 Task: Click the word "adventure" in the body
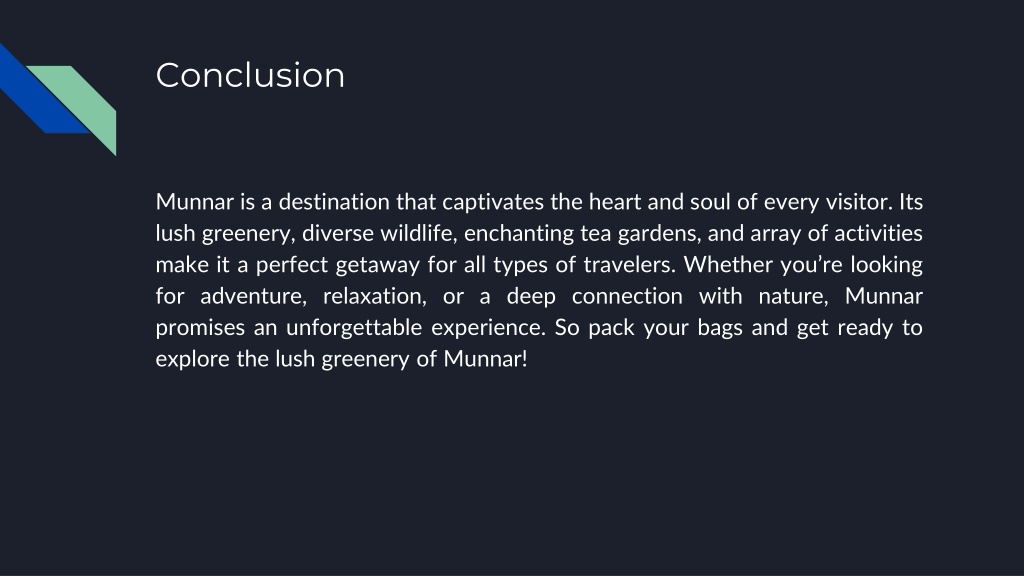[253, 296]
